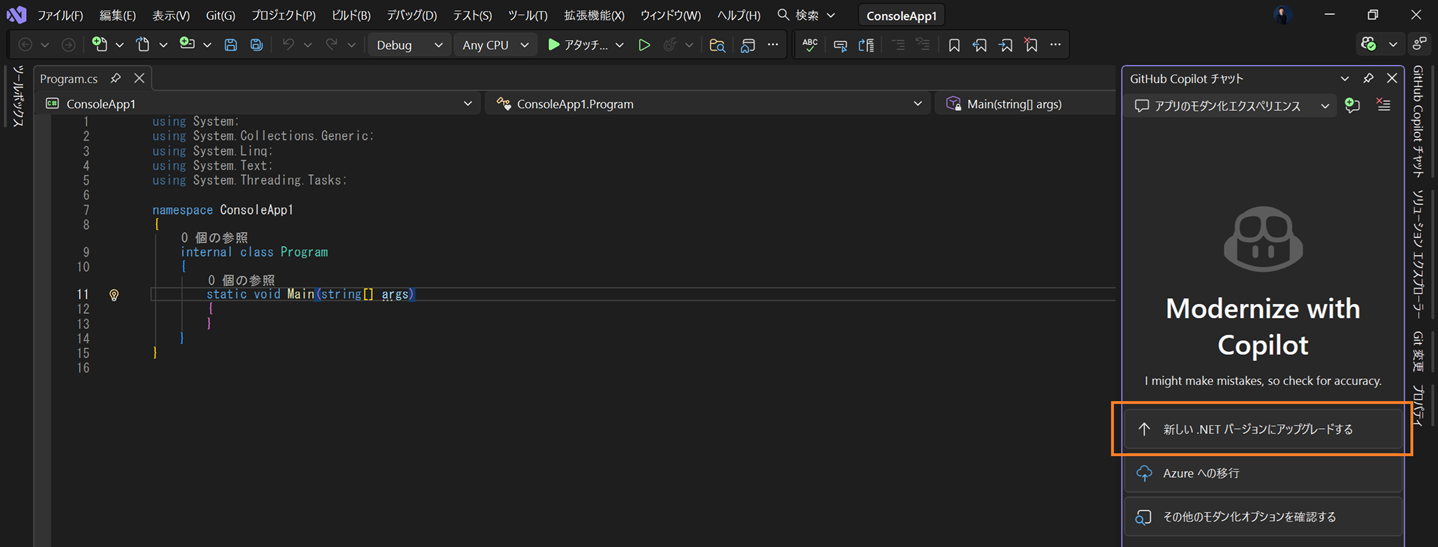This screenshot has width=1438, height=547.
Task: Toggle pin on GitHub Copilot chat panel
Action: 1368,78
